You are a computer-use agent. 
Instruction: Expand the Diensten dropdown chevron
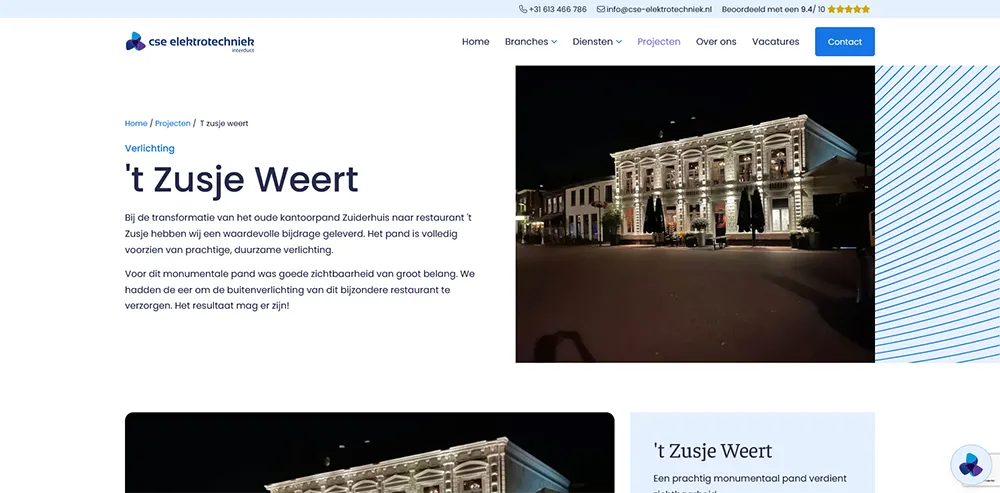click(619, 42)
